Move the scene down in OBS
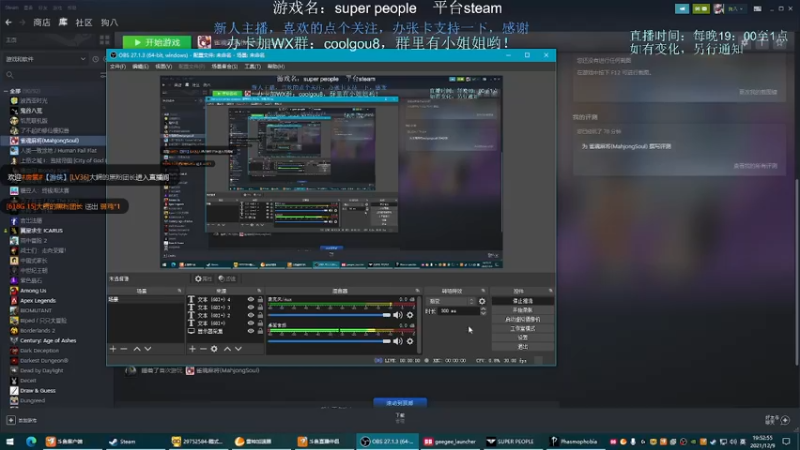 [148, 349]
